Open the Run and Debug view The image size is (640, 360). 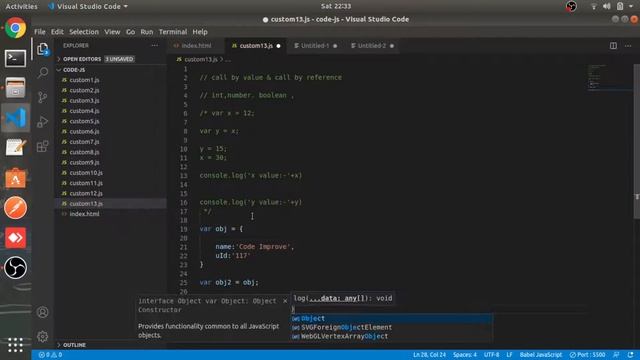tap(43, 122)
